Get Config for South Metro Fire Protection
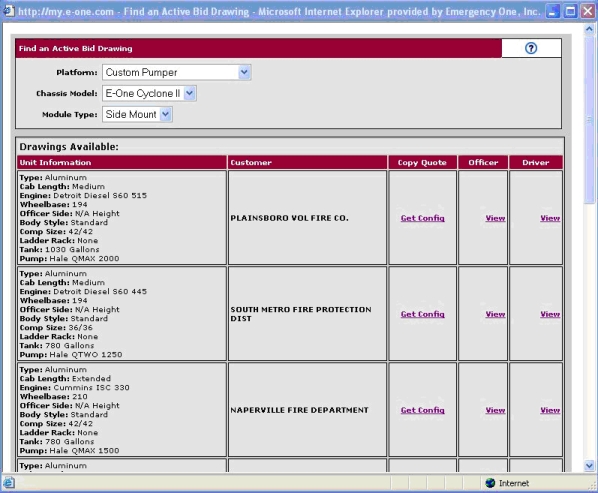This screenshot has width=598, height=493. (423, 314)
